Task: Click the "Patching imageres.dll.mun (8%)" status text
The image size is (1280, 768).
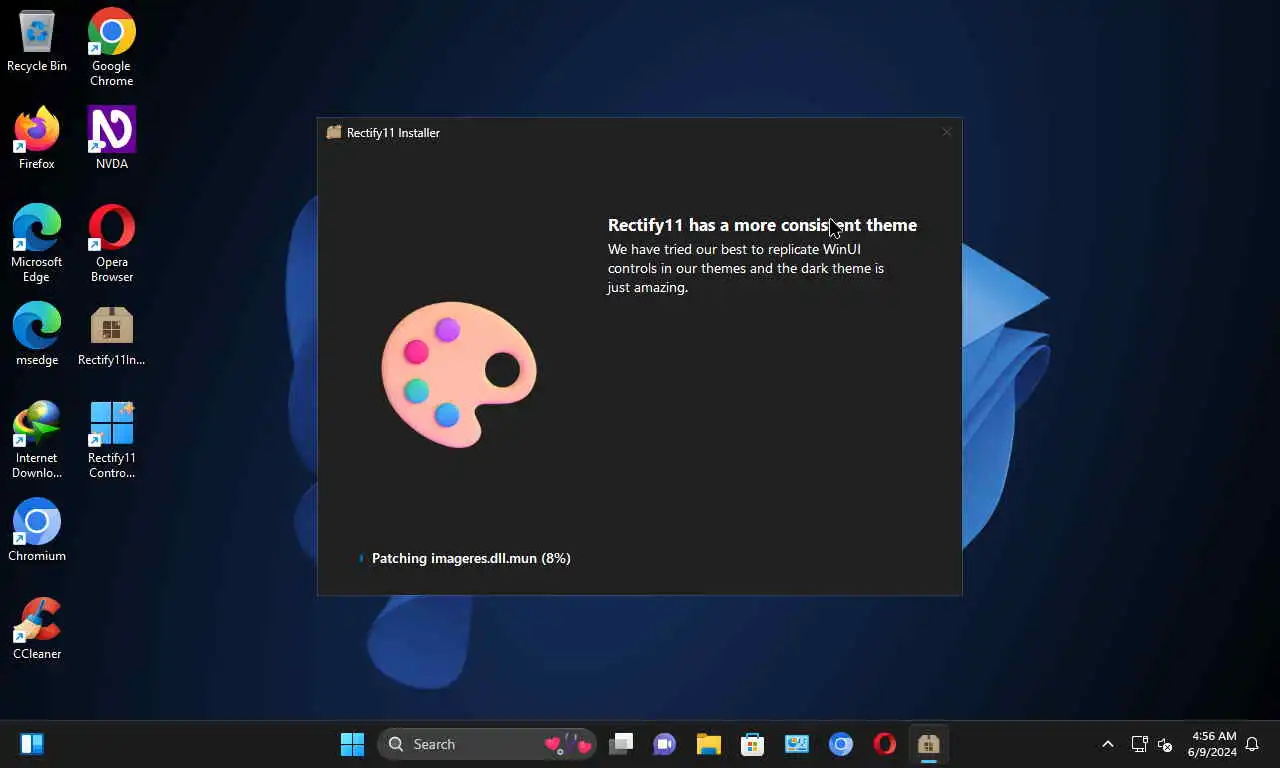Action: click(471, 558)
